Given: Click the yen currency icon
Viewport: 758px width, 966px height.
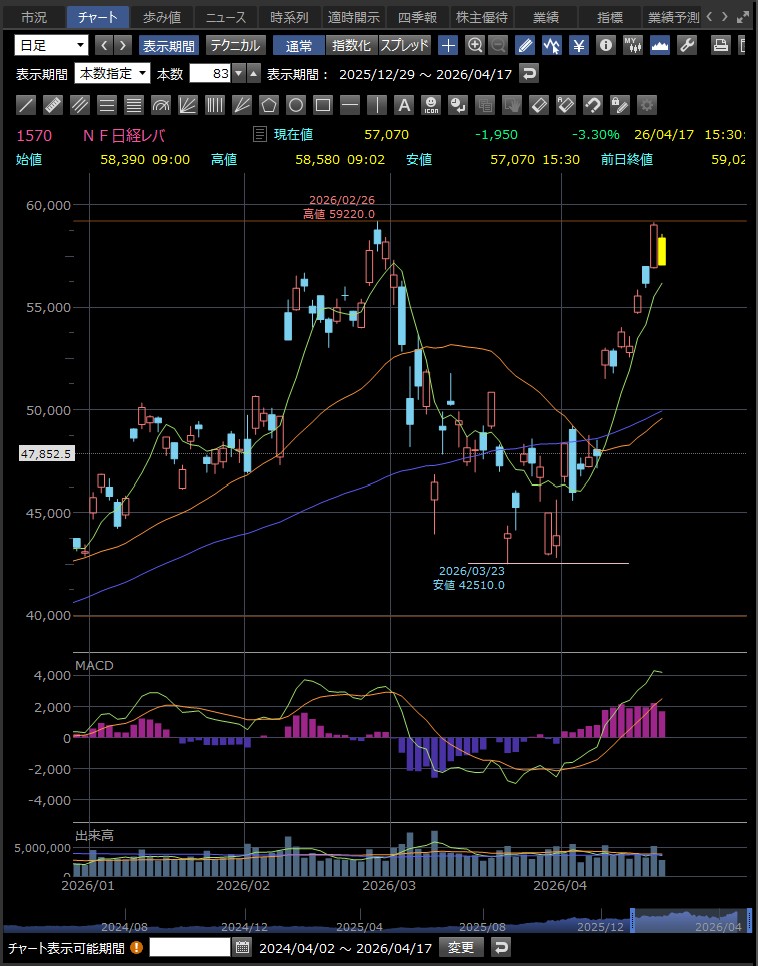Looking at the screenshot, I should 579,45.
